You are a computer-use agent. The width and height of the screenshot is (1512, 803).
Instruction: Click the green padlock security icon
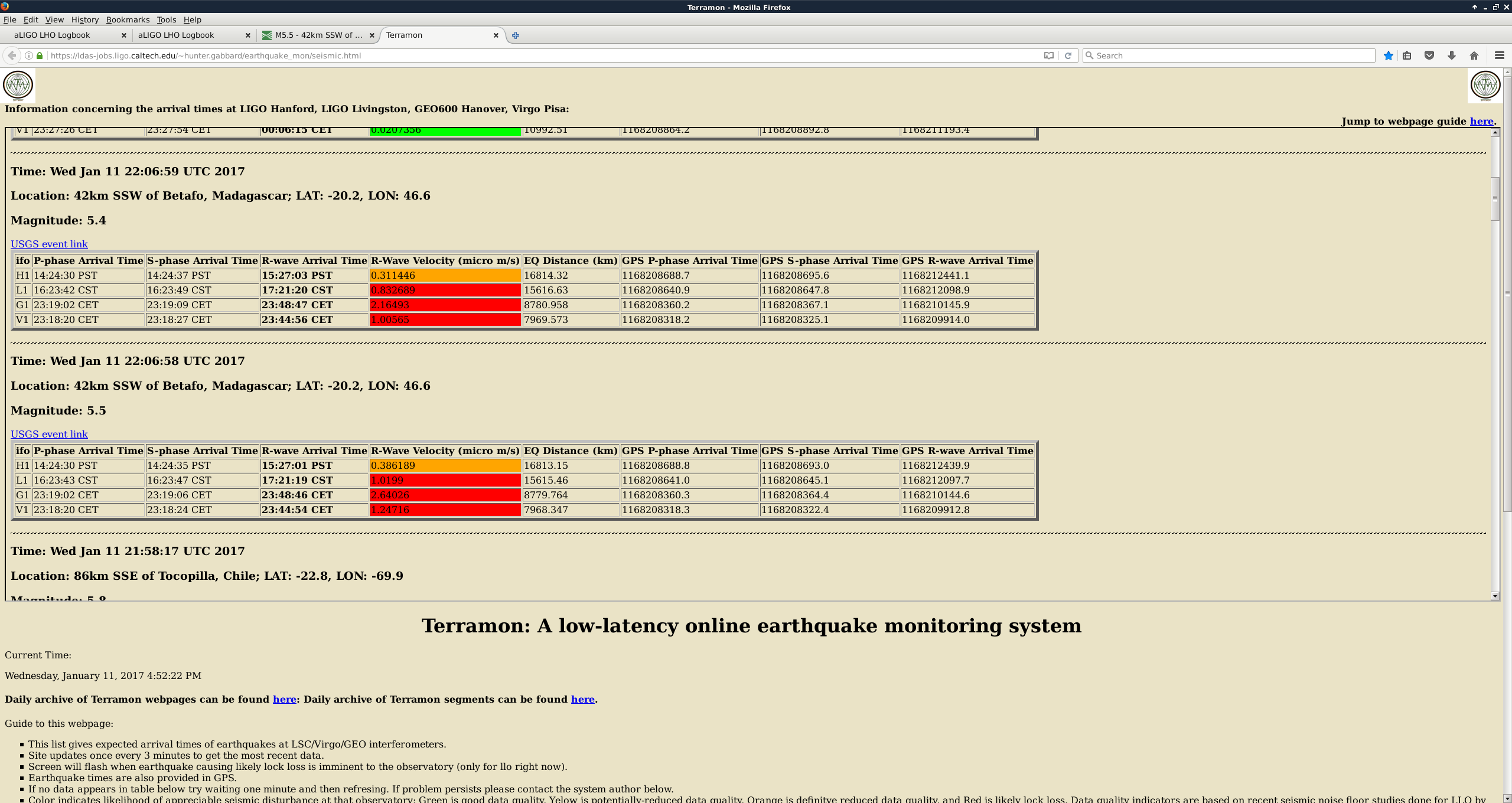[x=40, y=56]
